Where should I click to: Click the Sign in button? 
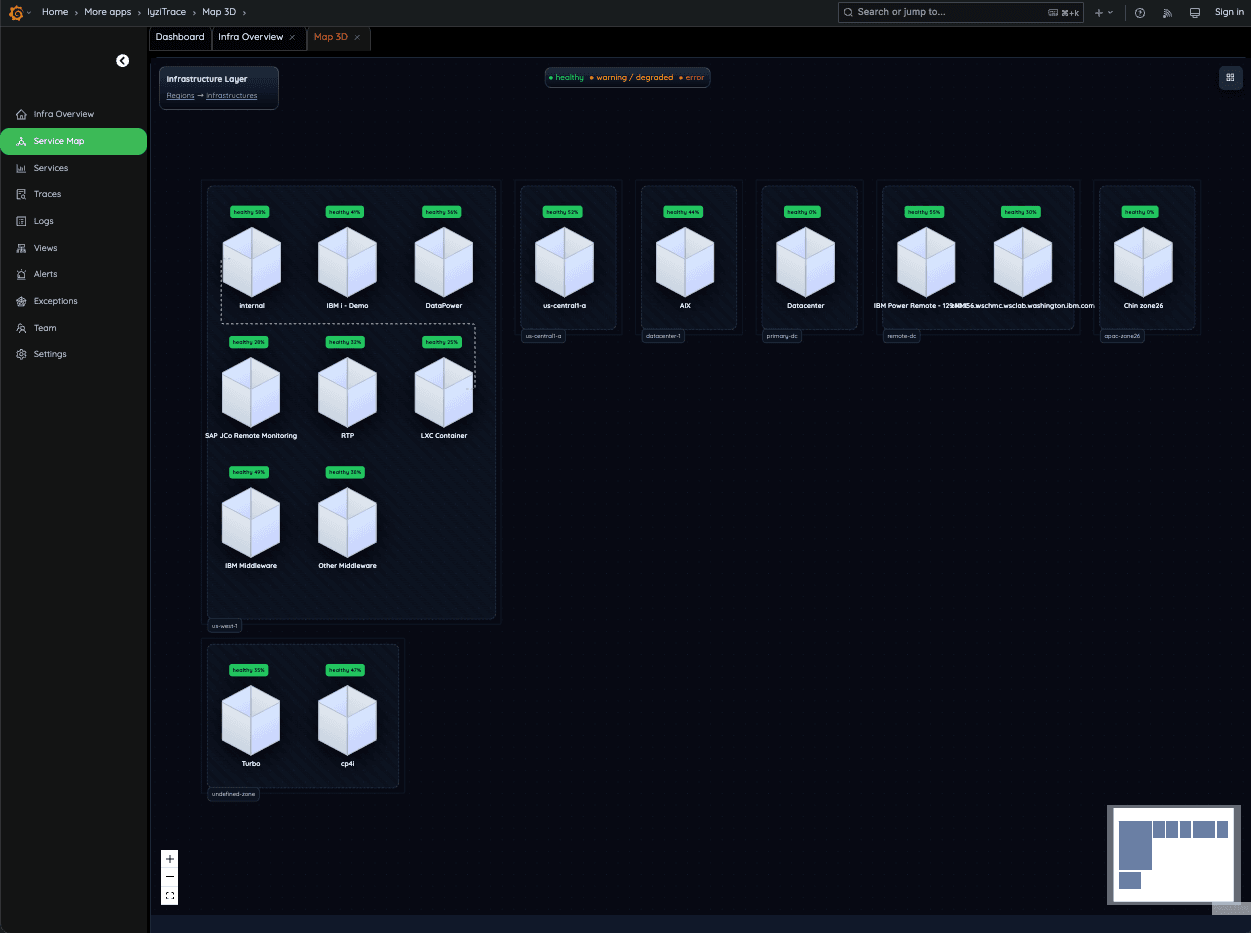point(1229,12)
